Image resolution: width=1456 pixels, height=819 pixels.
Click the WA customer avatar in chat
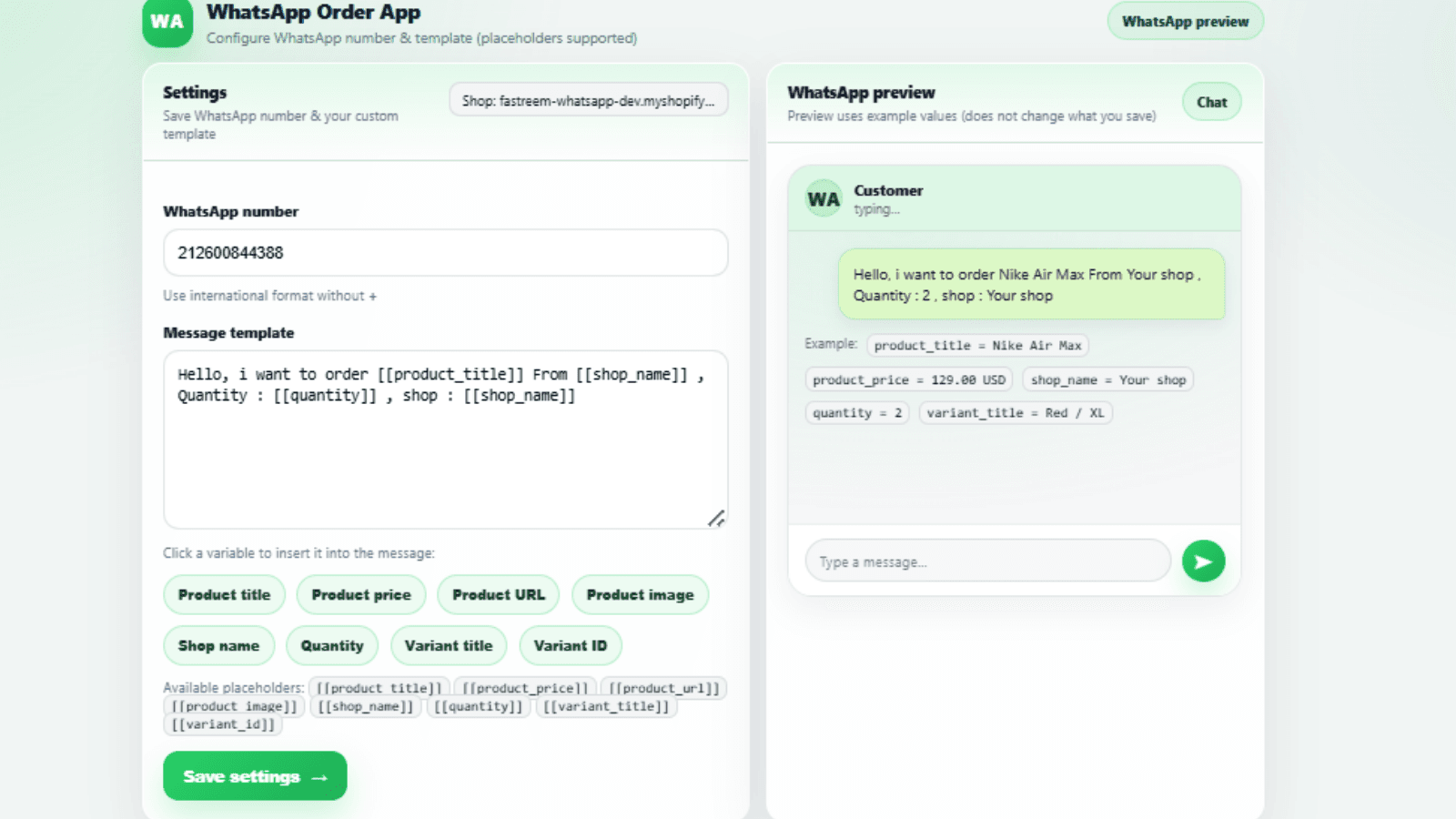[824, 199]
